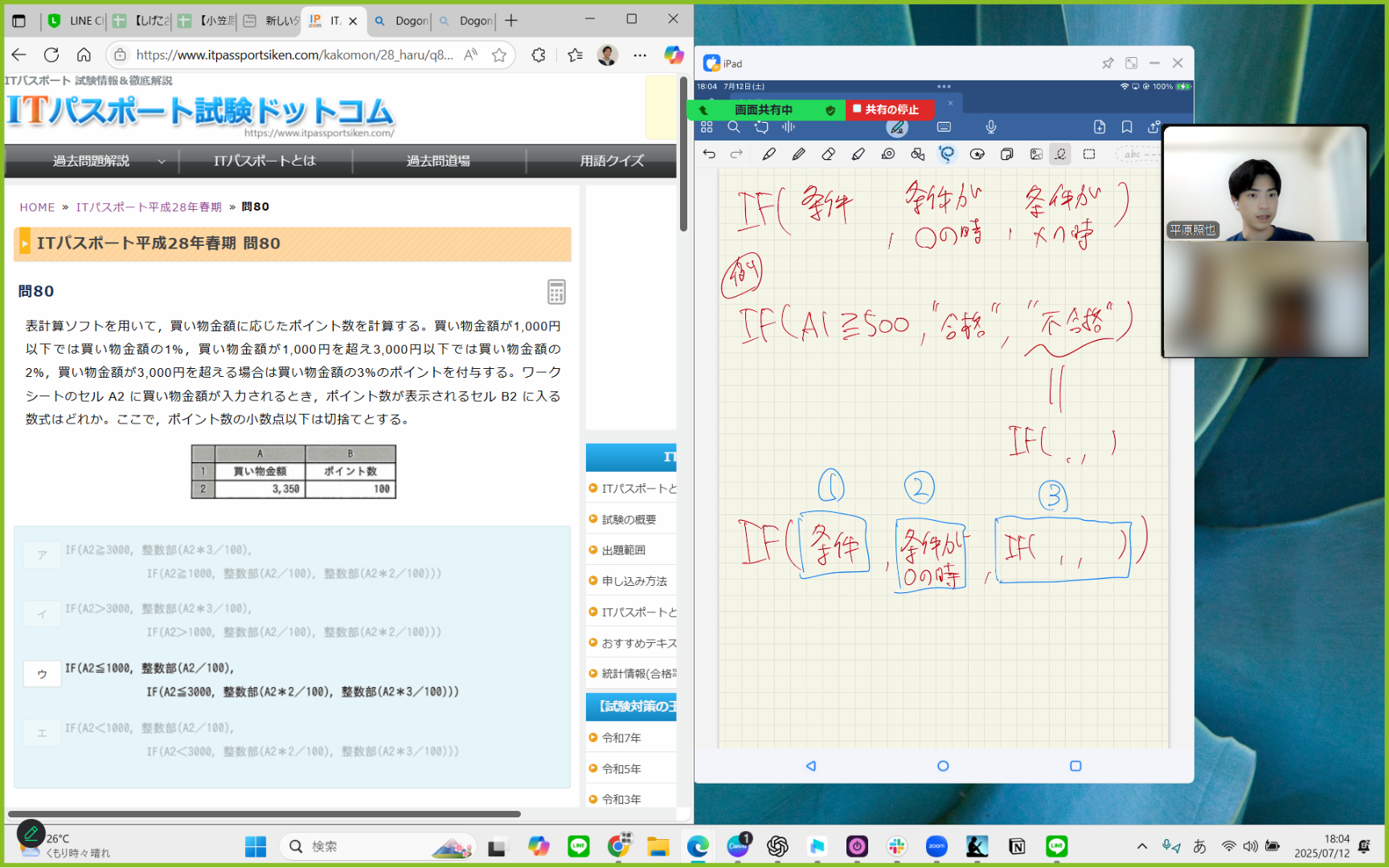Select the tape tool
Screen dimensions: 1389x868
click(x=888, y=154)
